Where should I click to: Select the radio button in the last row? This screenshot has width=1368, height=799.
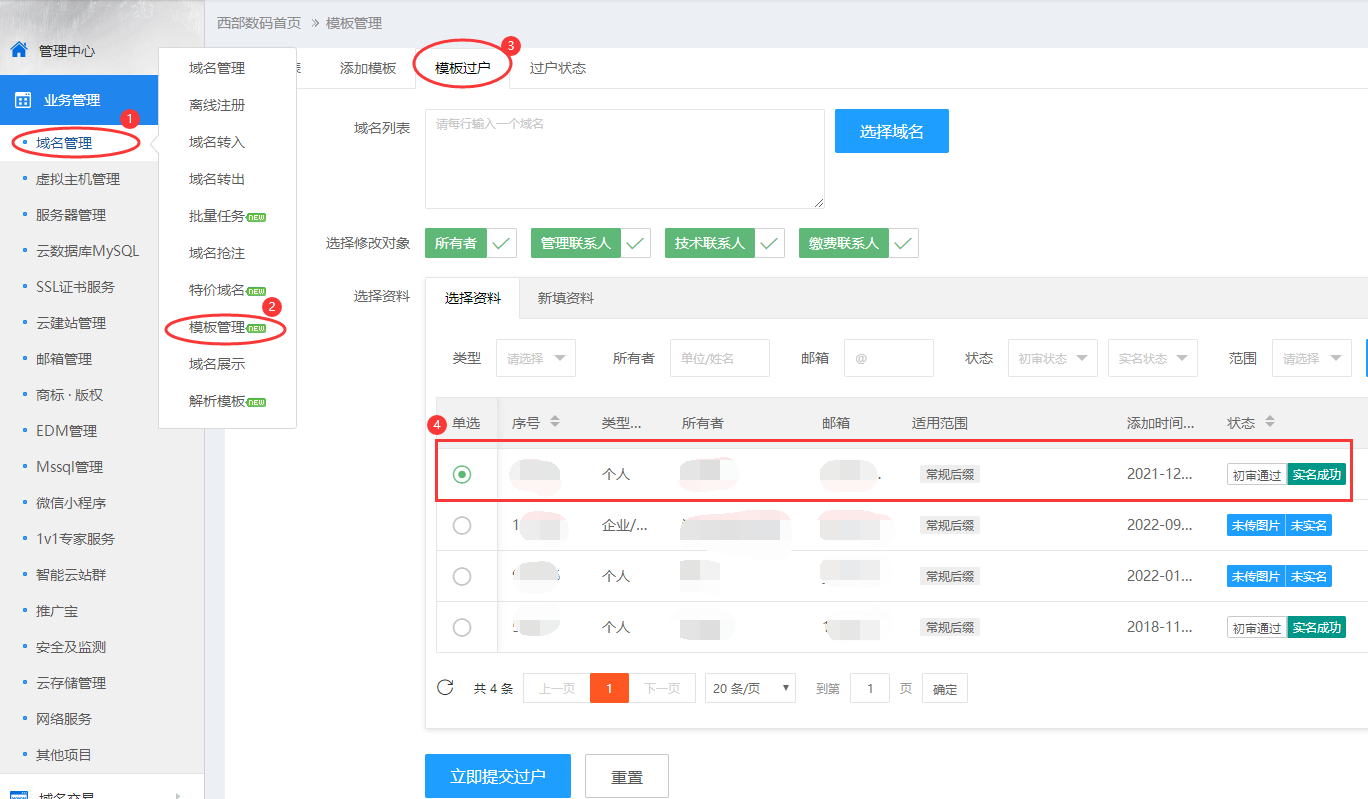point(462,627)
